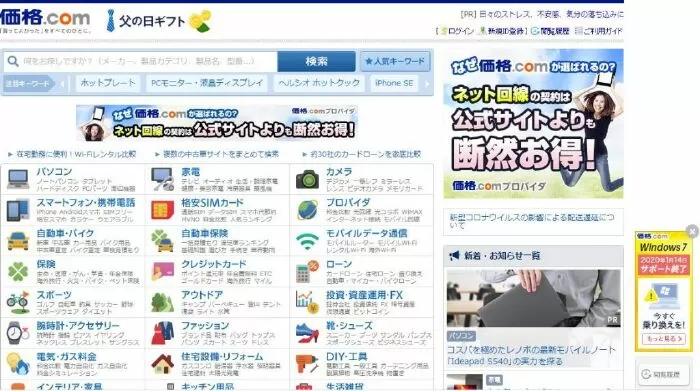This screenshot has height=391, width=700.
Task: Click the 腕時計・アクセサリー watch icon
Action: click(18, 333)
